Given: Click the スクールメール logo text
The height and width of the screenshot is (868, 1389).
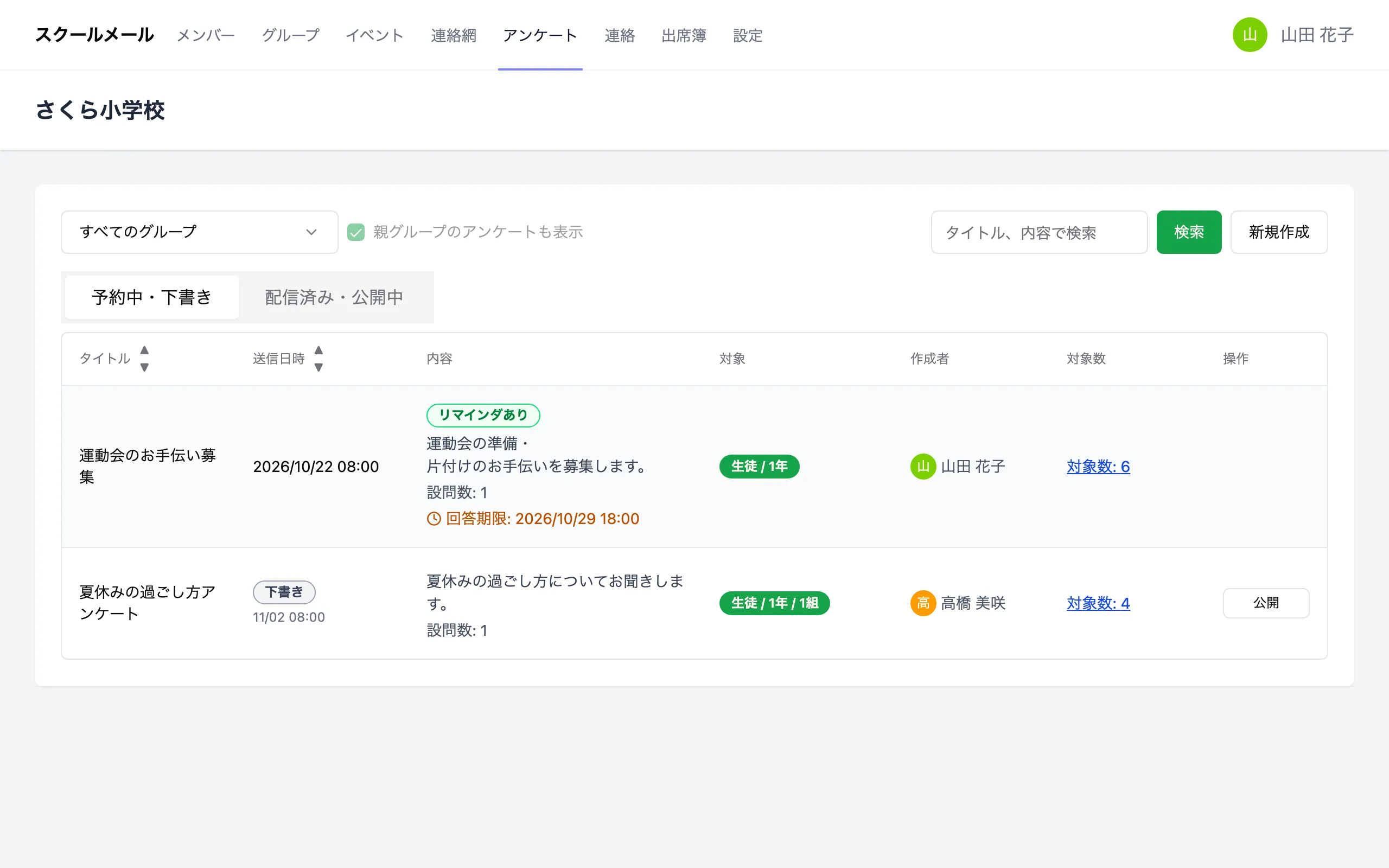Looking at the screenshot, I should (95, 35).
